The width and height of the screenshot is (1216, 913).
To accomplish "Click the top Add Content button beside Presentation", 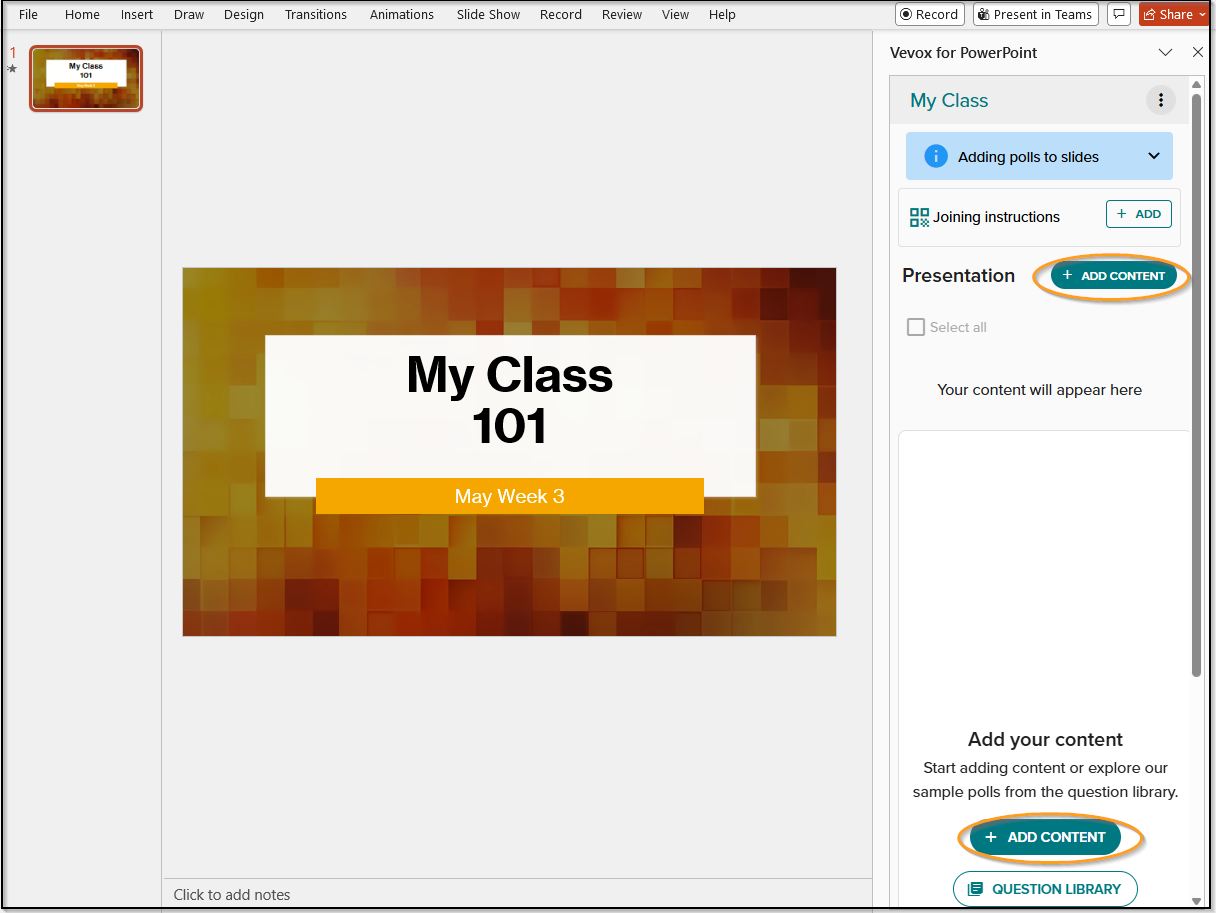I will coord(1113,276).
